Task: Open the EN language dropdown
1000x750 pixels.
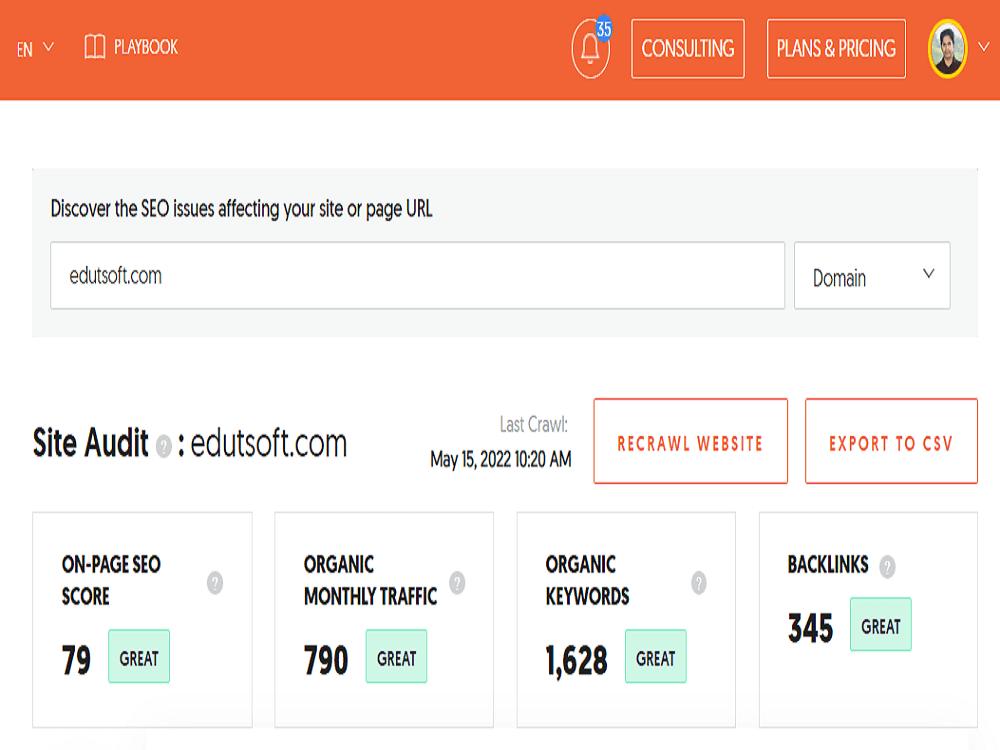Action: click(x=35, y=48)
